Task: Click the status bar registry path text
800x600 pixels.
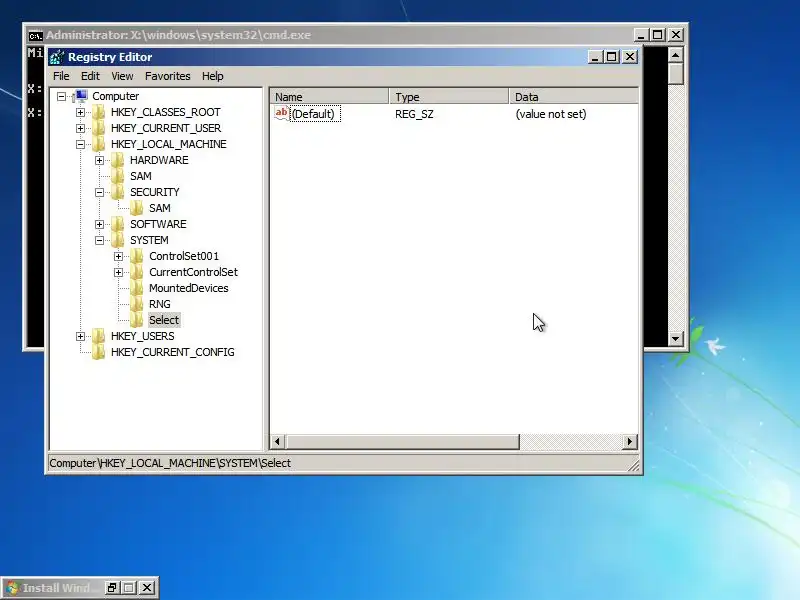Action: coord(170,463)
